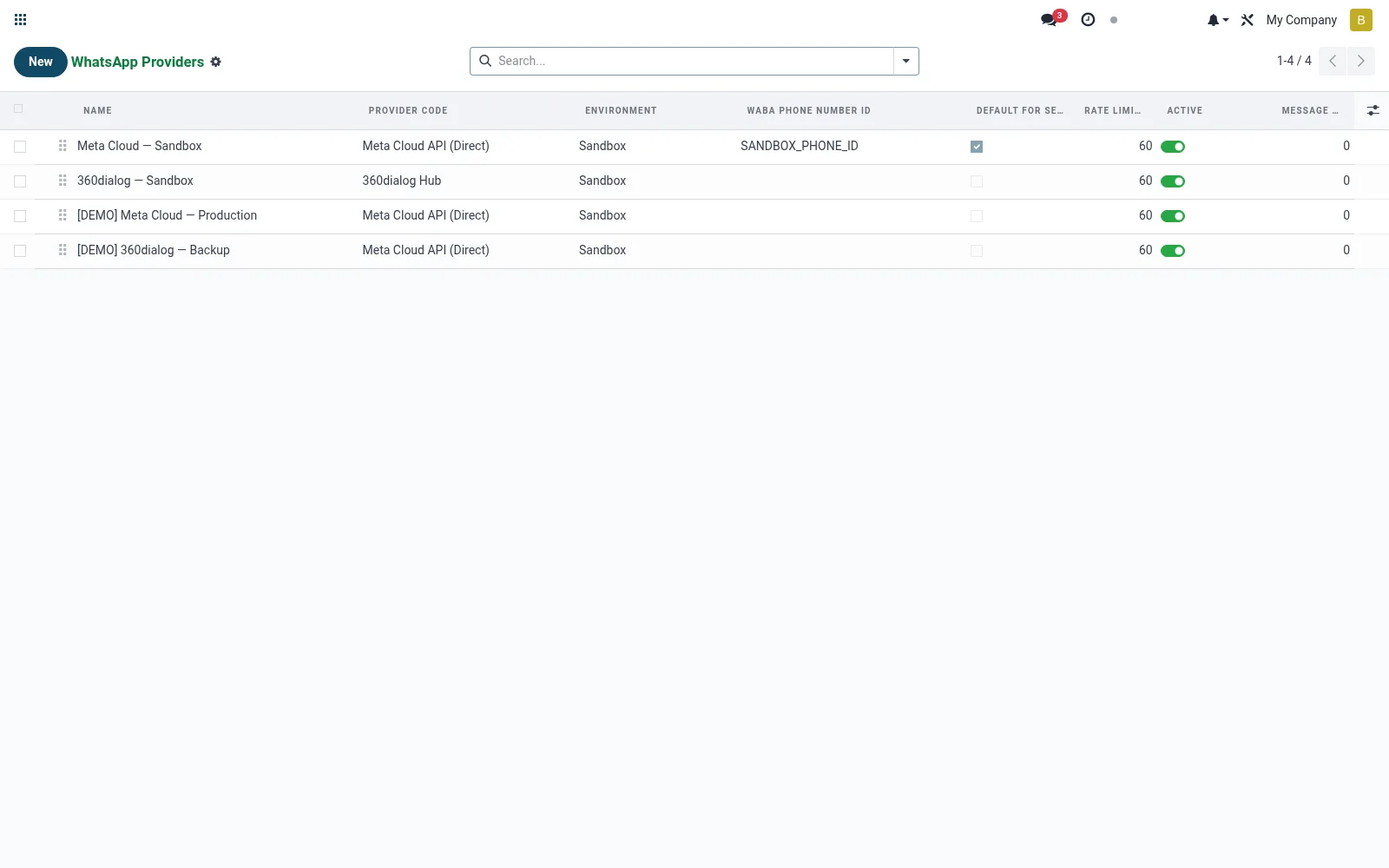Screen dimensions: 1389x868
Task: Expand the search filter options dropdown
Action: click(906, 61)
